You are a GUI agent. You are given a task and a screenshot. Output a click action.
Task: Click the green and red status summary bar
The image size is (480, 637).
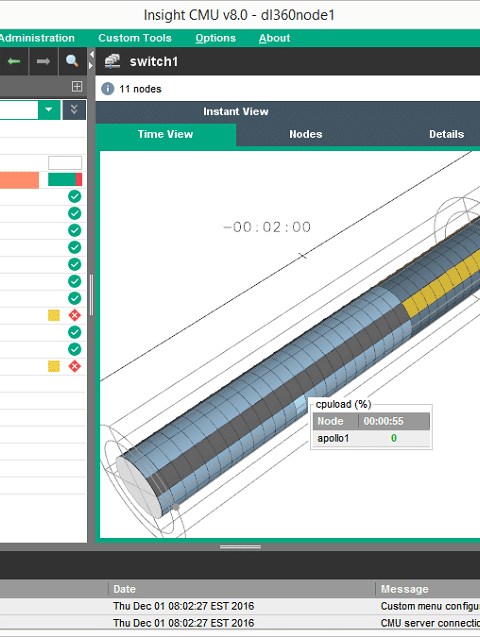pyautogui.click(x=65, y=180)
